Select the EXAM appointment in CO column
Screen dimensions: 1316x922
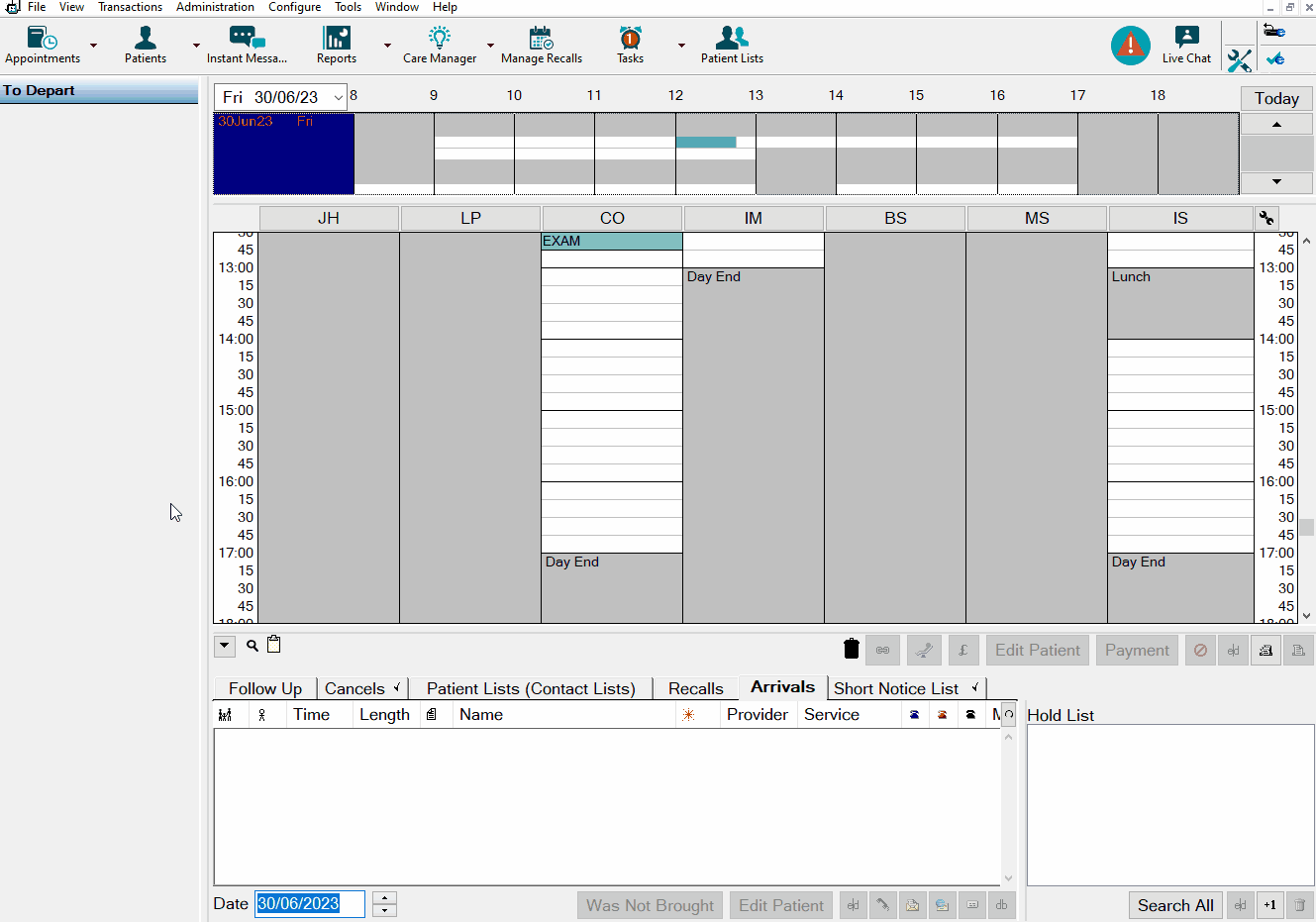611,241
